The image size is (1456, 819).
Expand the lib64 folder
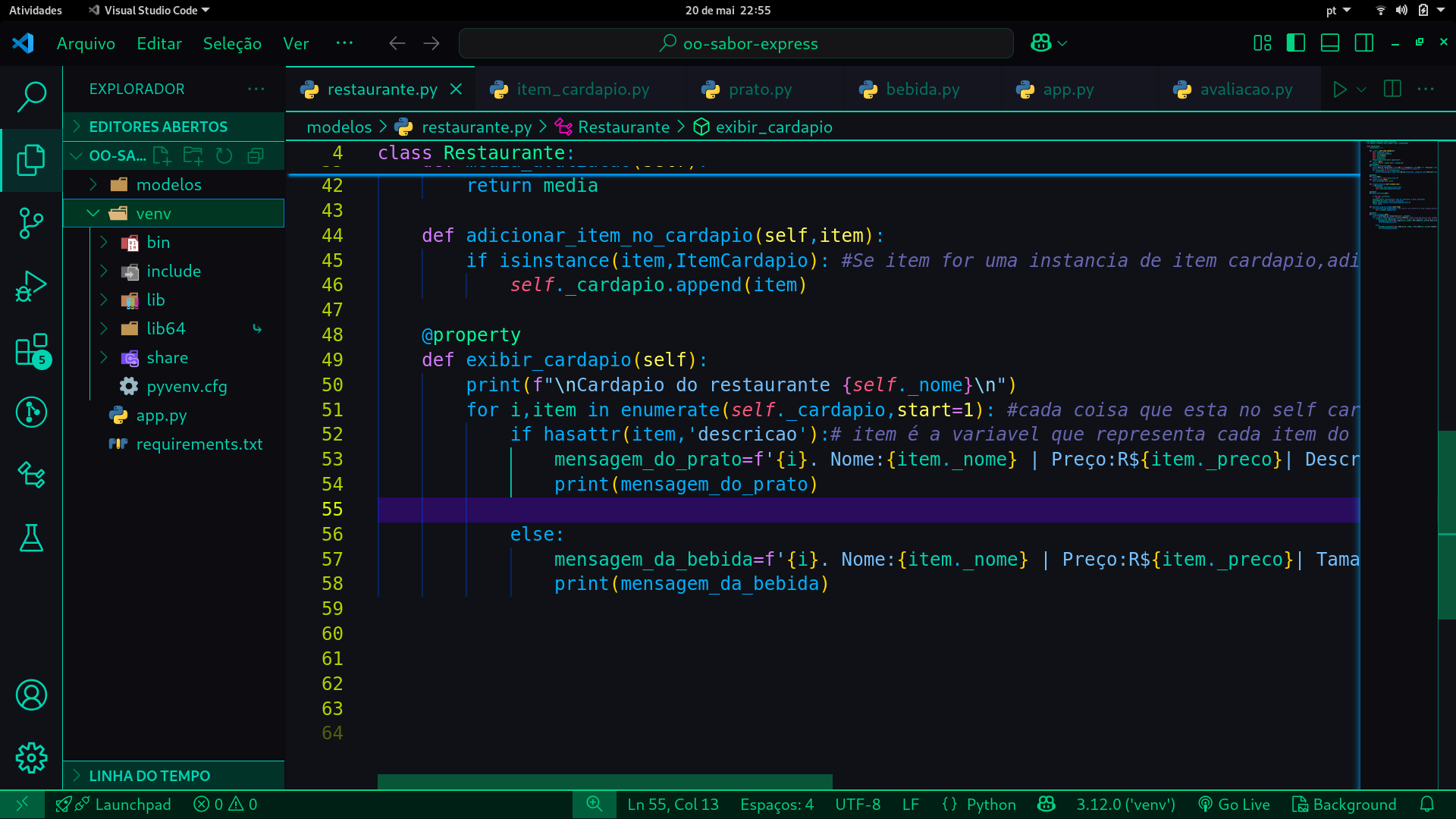click(174, 328)
